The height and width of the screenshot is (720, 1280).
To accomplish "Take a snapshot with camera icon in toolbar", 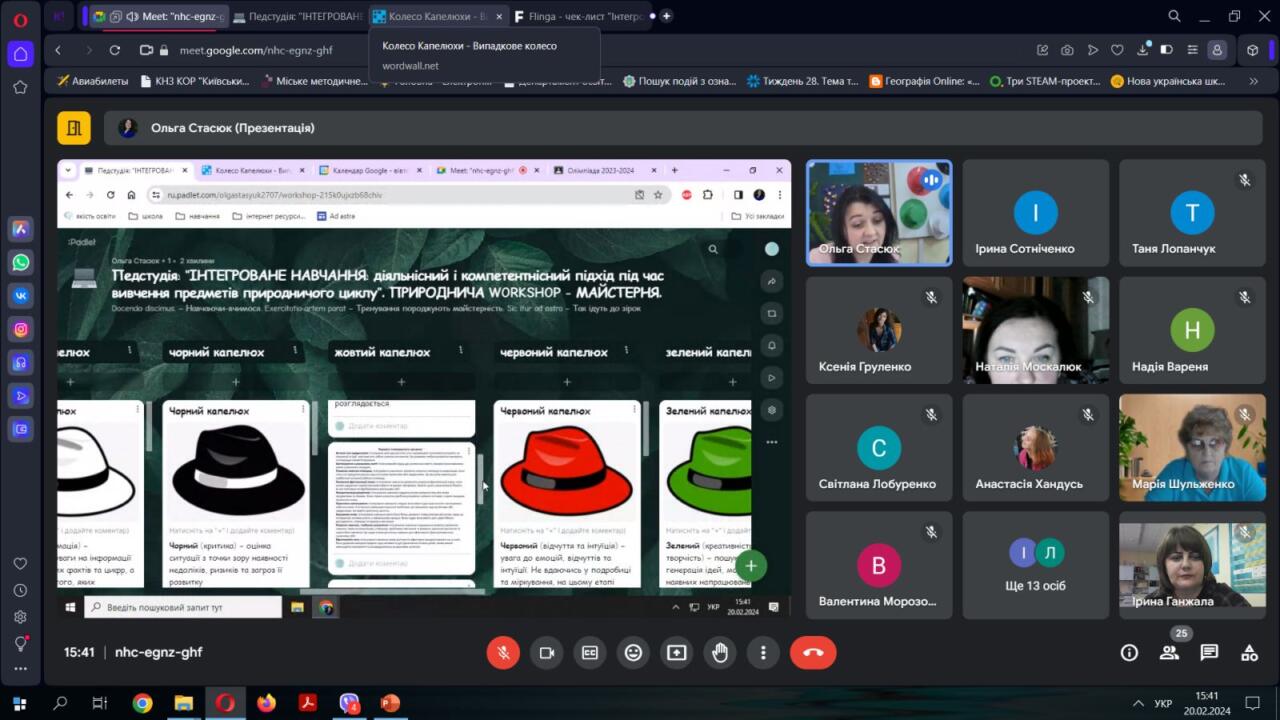I will [1068, 50].
